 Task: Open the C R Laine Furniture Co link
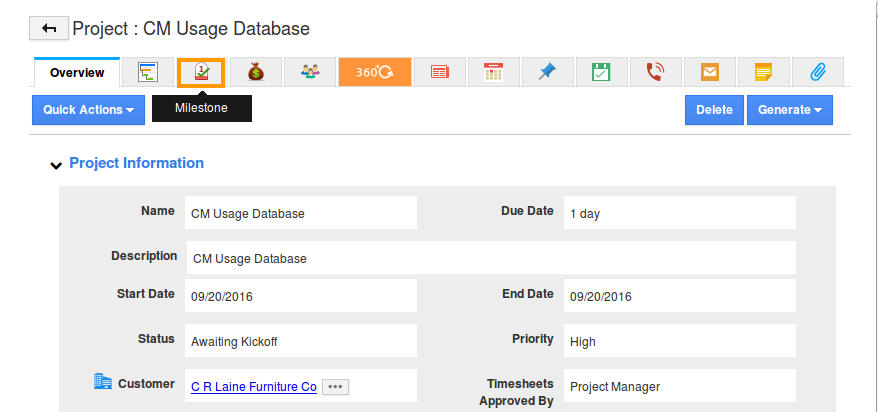click(x=254, y=387)
